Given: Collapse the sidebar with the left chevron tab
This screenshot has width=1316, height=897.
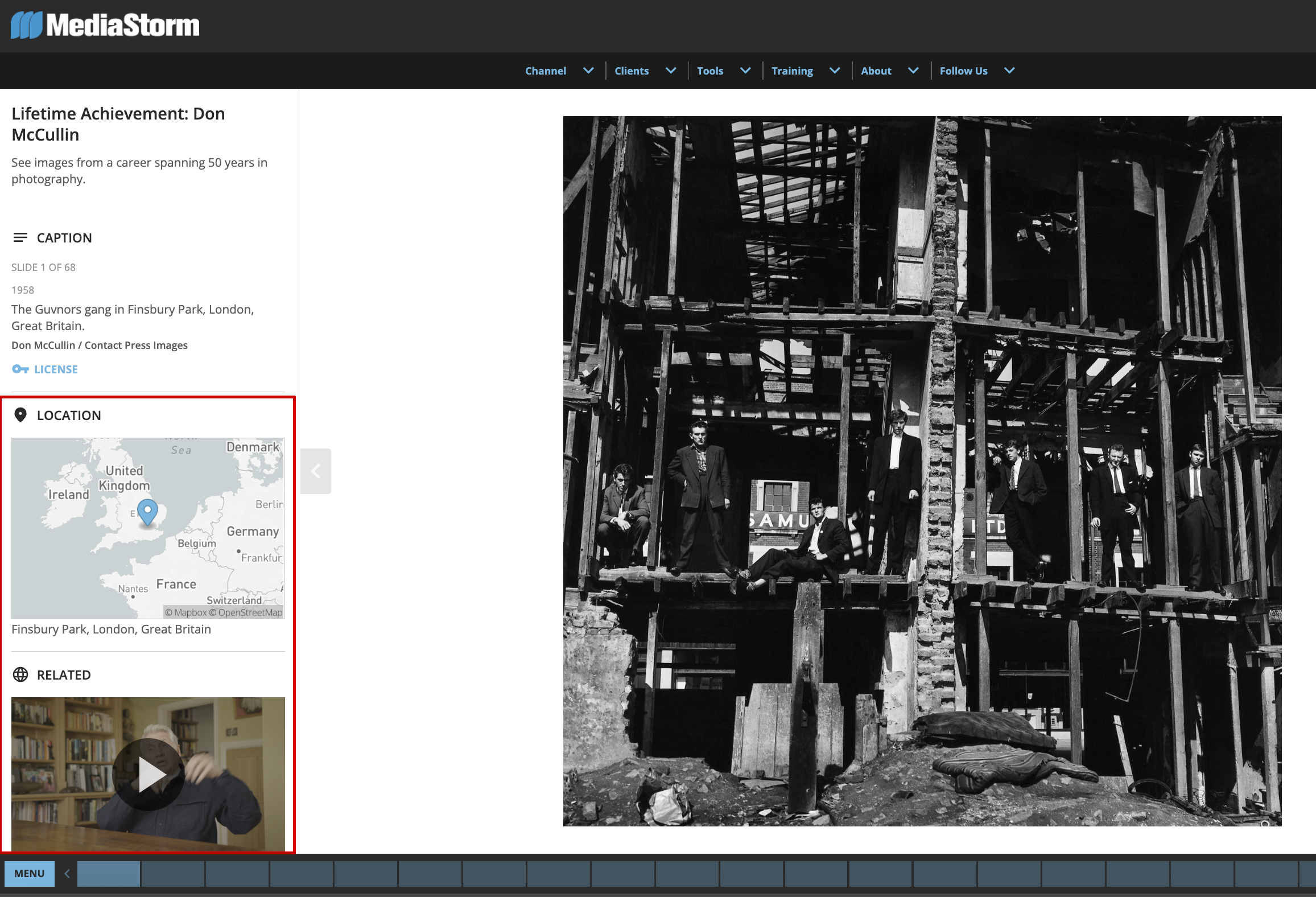Looking at the screenshot, I should (316, 471).
